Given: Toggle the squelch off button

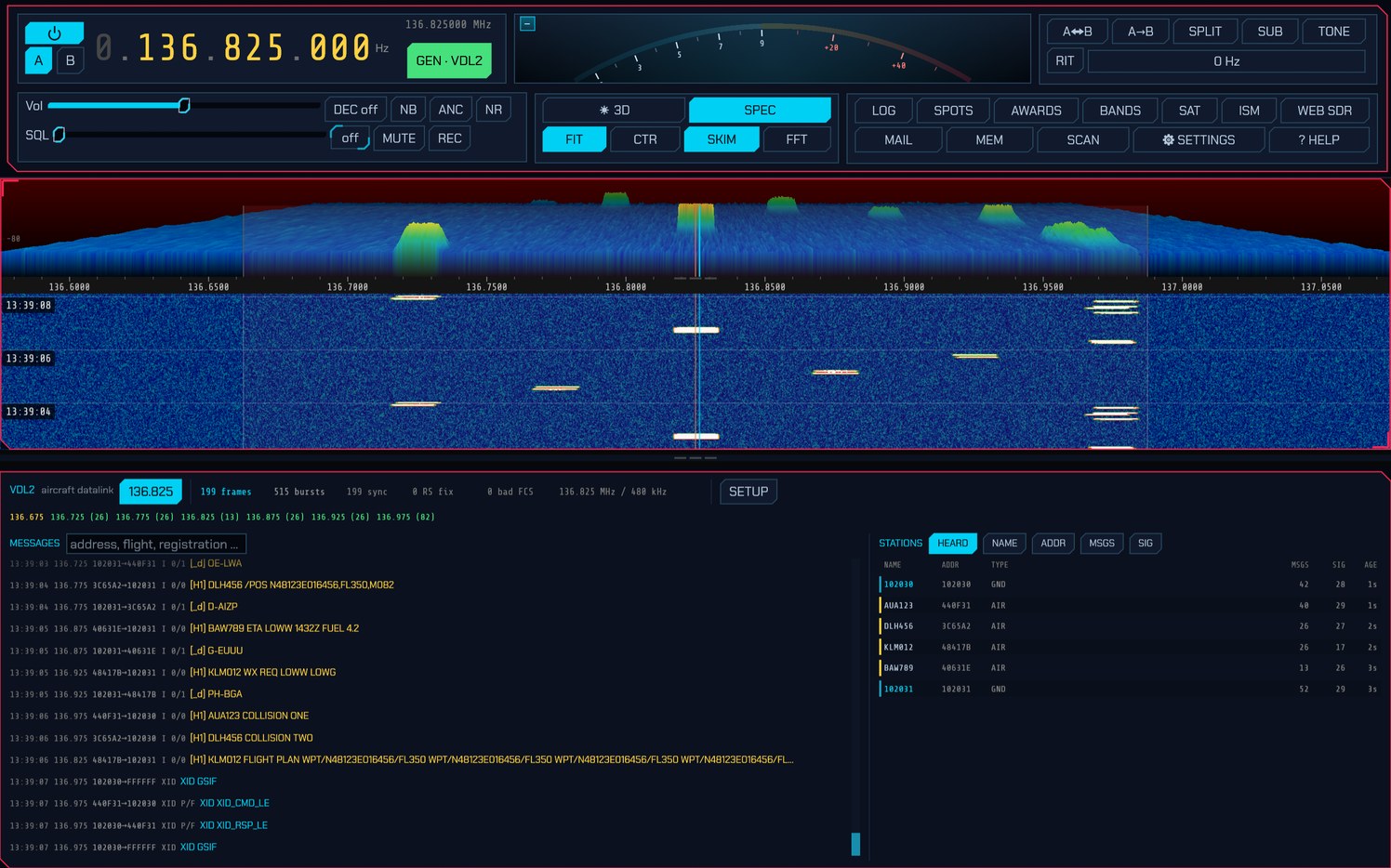Looking at the screenshot, I should click(x=350, y=138).
